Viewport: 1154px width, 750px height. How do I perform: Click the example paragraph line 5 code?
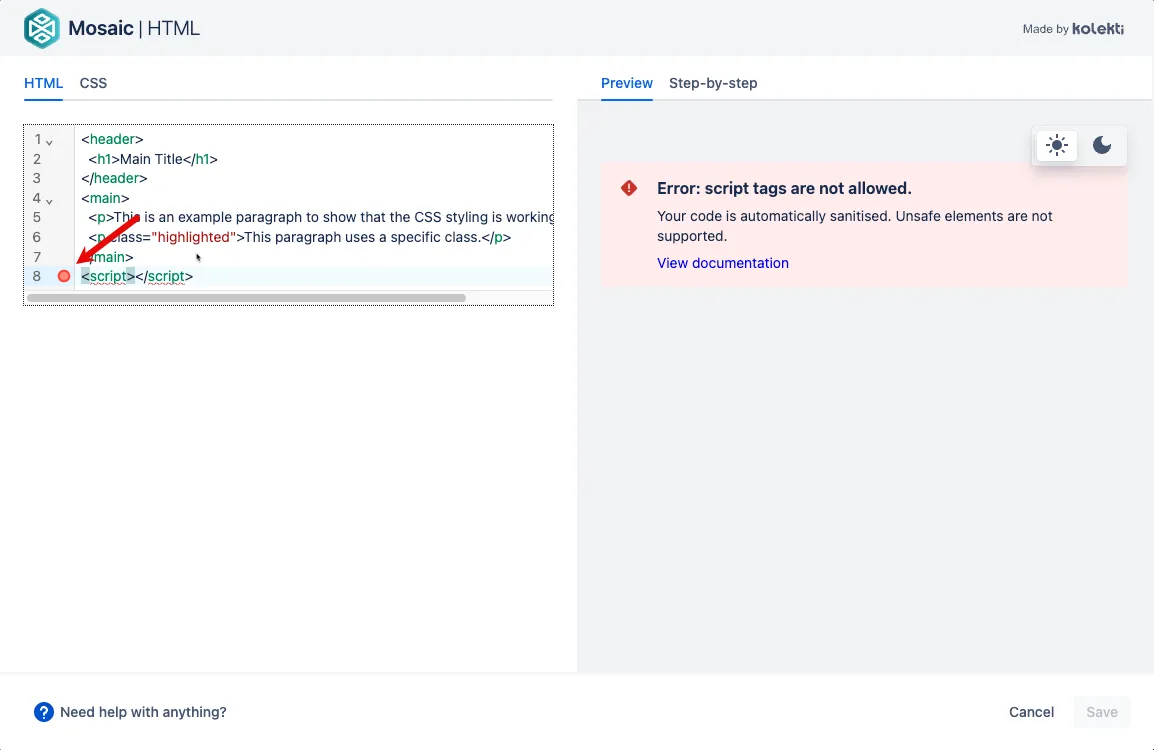point(321,217)
